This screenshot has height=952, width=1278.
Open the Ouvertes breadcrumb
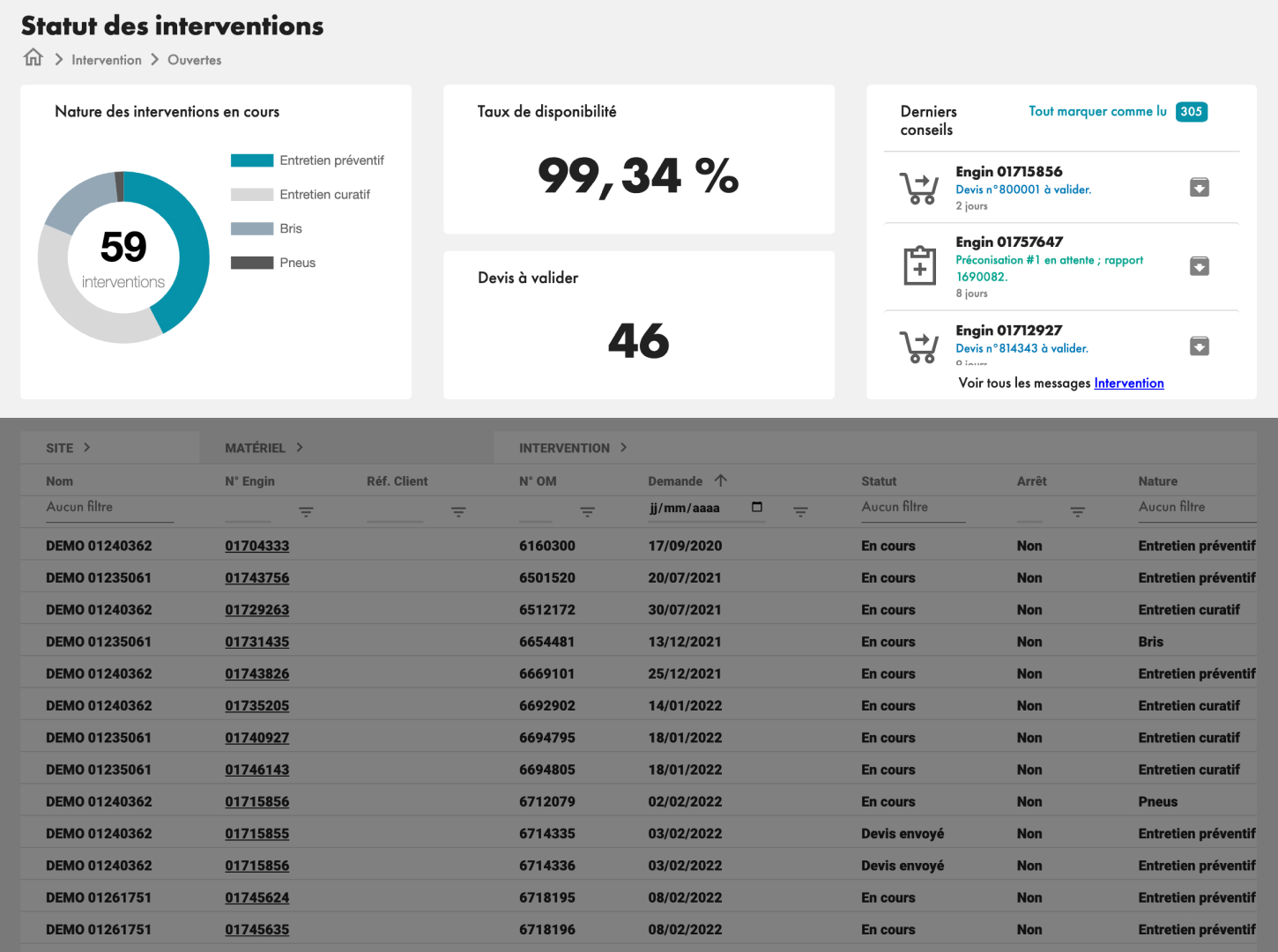pyautogui.click(x=195, y=60)
